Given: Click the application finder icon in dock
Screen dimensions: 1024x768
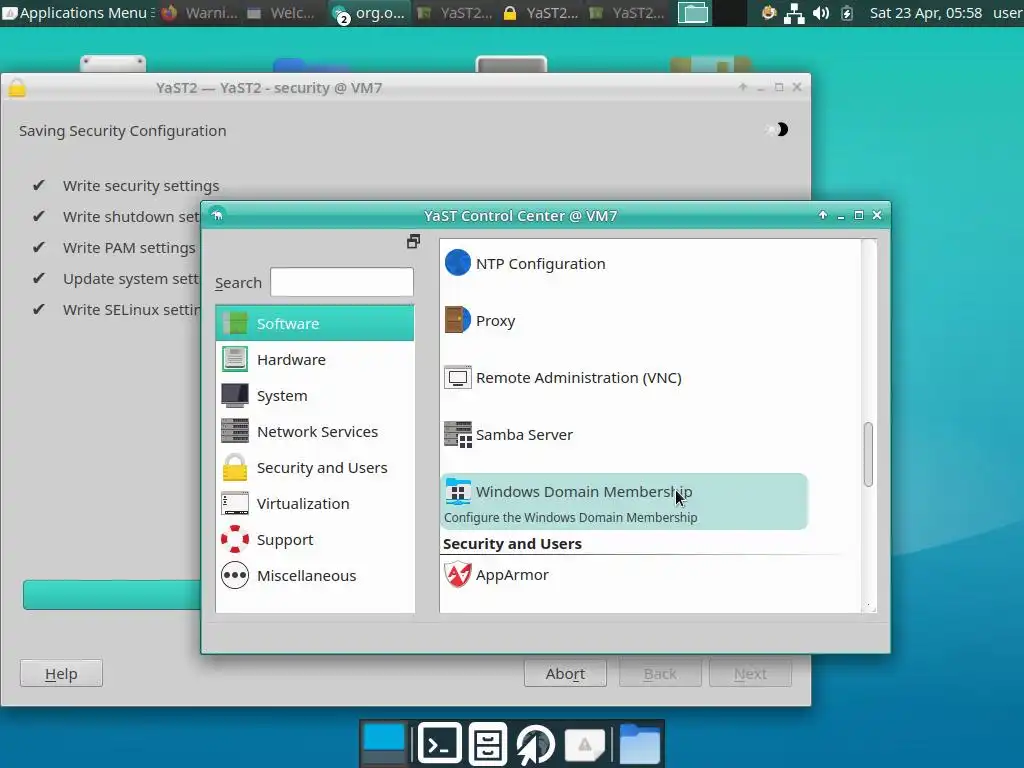Looking at the screenshot, I should [584, 744].
